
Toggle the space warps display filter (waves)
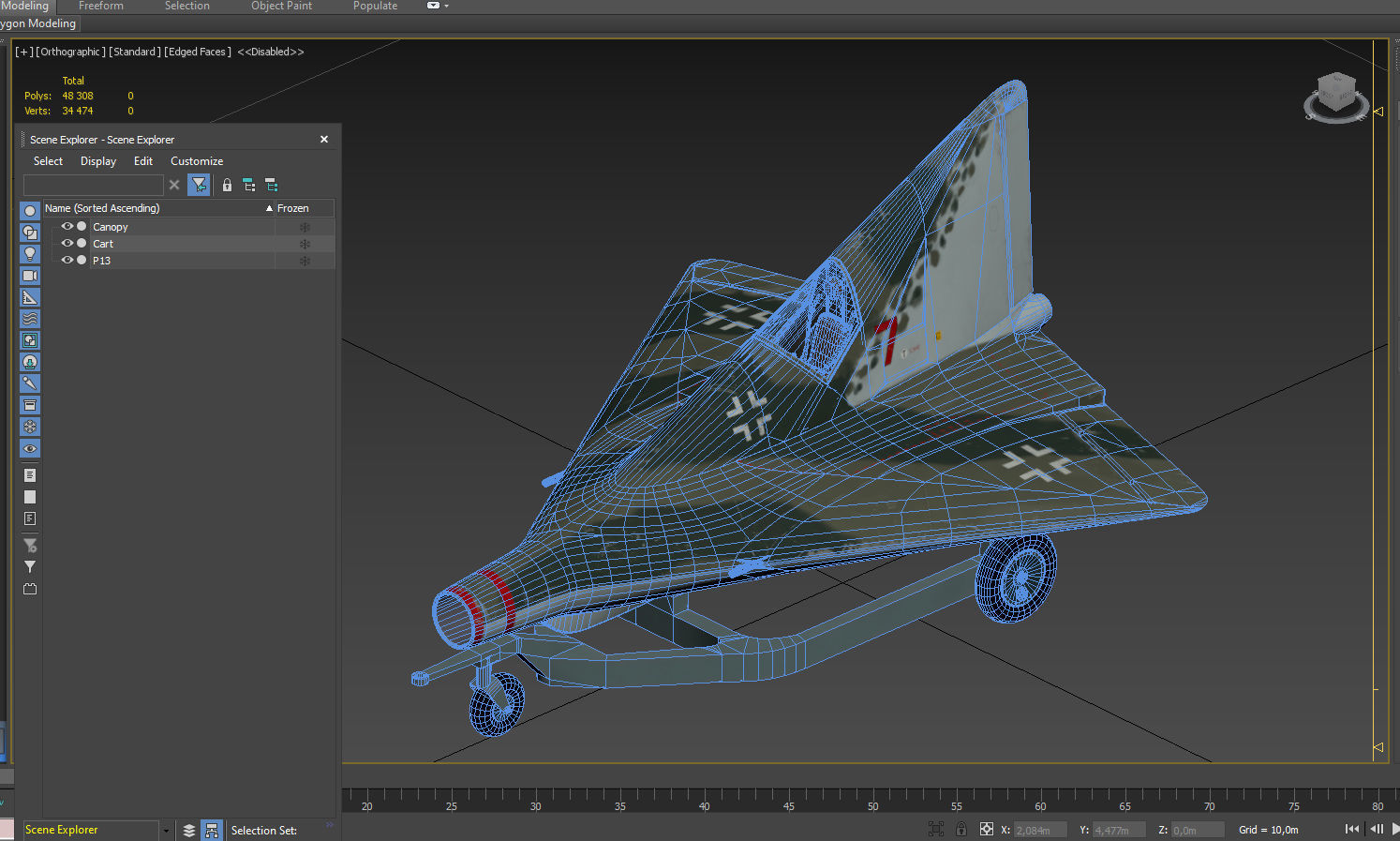(x=30, y=319)
